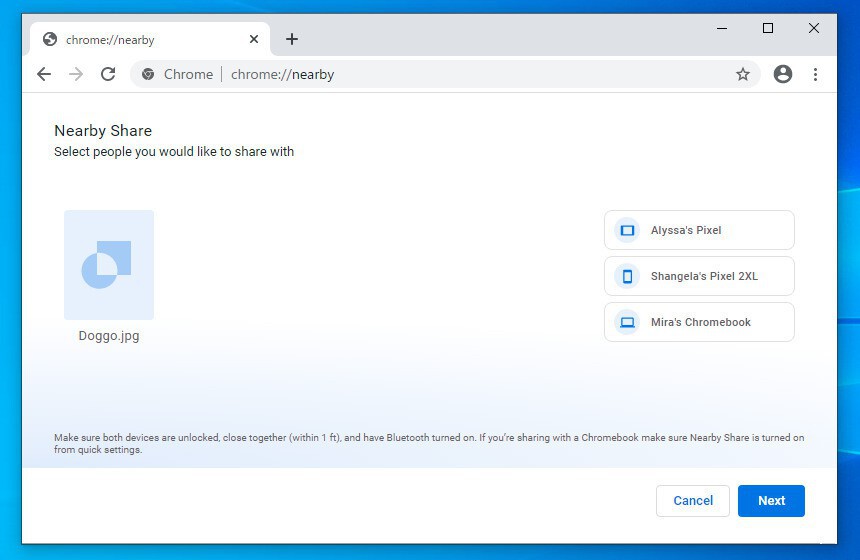Image resolution: width=860 pixels, height=560 pixels.
Task: Close the chrome://nearby tab
Action: [254, 39]
